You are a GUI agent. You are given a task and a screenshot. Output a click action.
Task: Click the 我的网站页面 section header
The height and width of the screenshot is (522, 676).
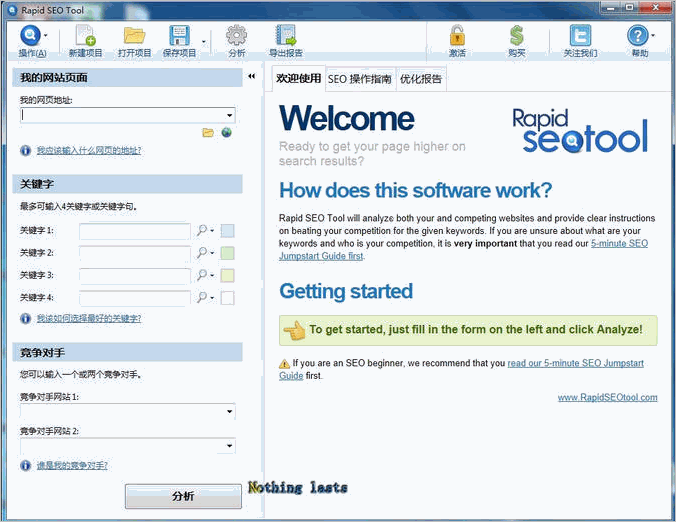click(x=127, y=78)
